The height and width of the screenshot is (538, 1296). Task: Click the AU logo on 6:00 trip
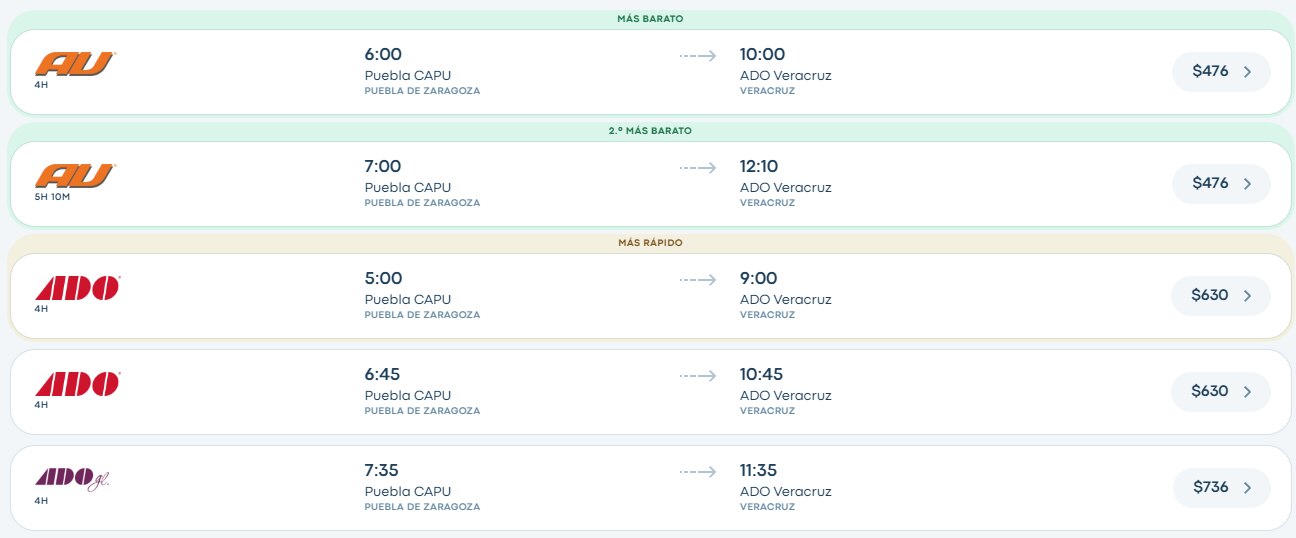[76, 65]
